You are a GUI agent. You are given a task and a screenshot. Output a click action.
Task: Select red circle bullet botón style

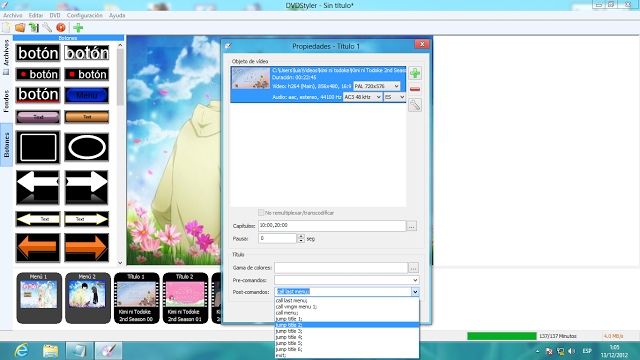[x=38, y=74]
